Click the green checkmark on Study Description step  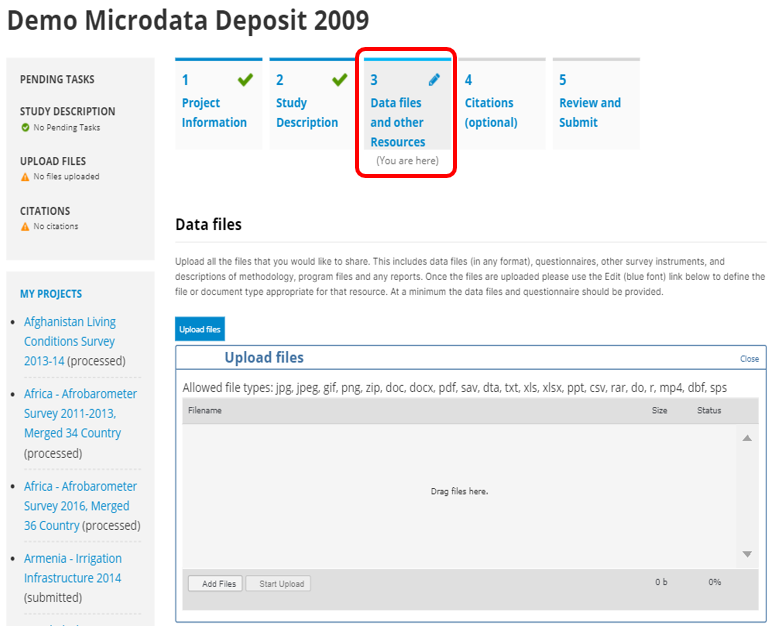[x=340, y=79]
